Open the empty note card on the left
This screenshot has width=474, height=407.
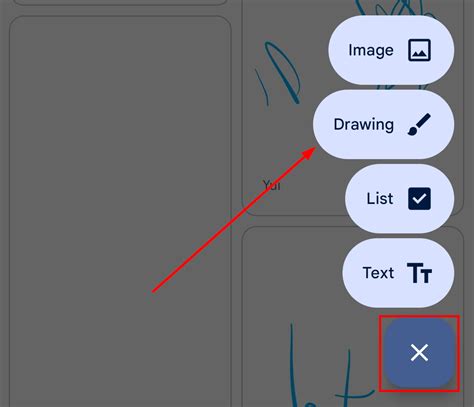120,211
